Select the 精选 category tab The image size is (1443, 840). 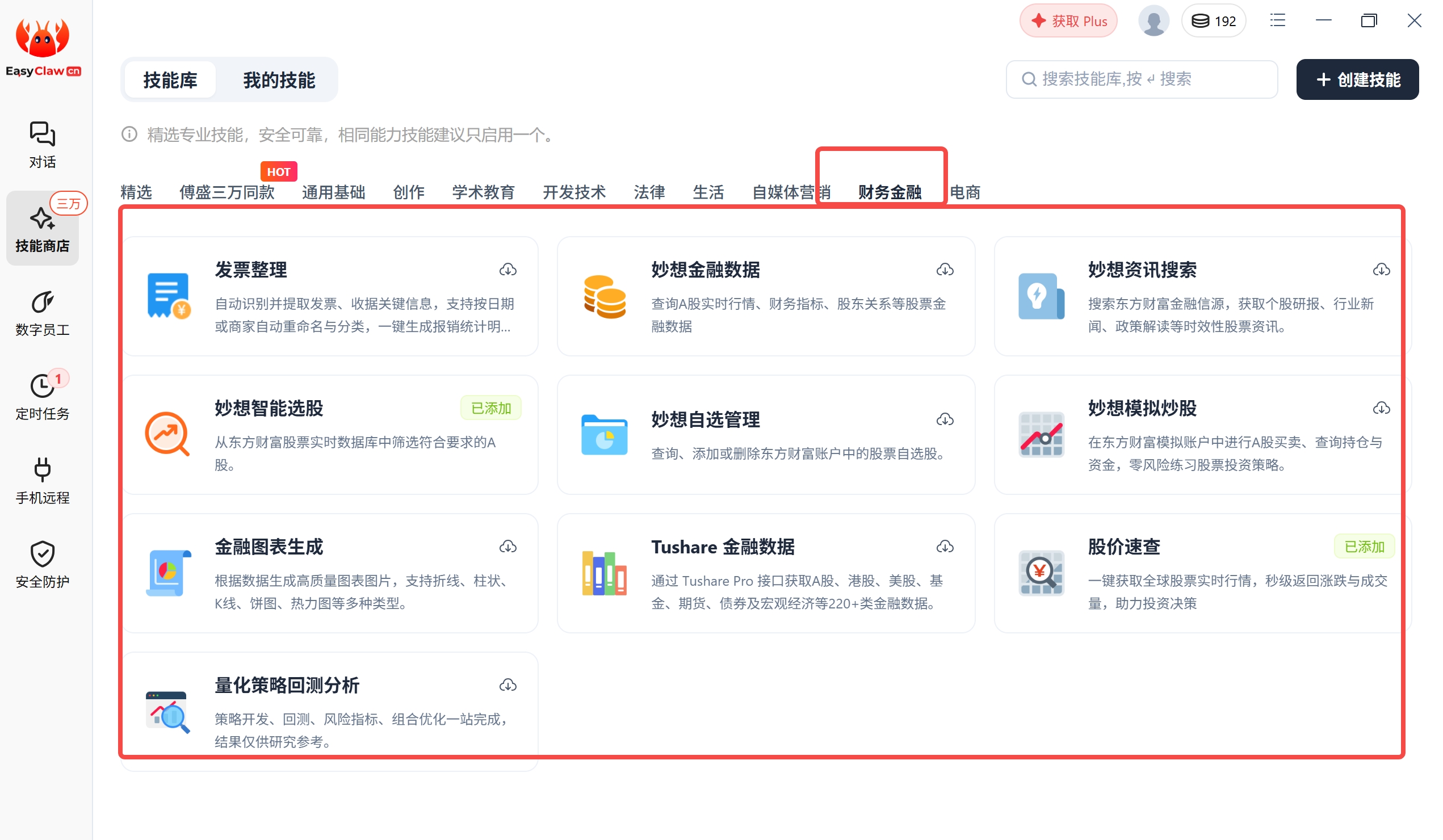point(136,192)
